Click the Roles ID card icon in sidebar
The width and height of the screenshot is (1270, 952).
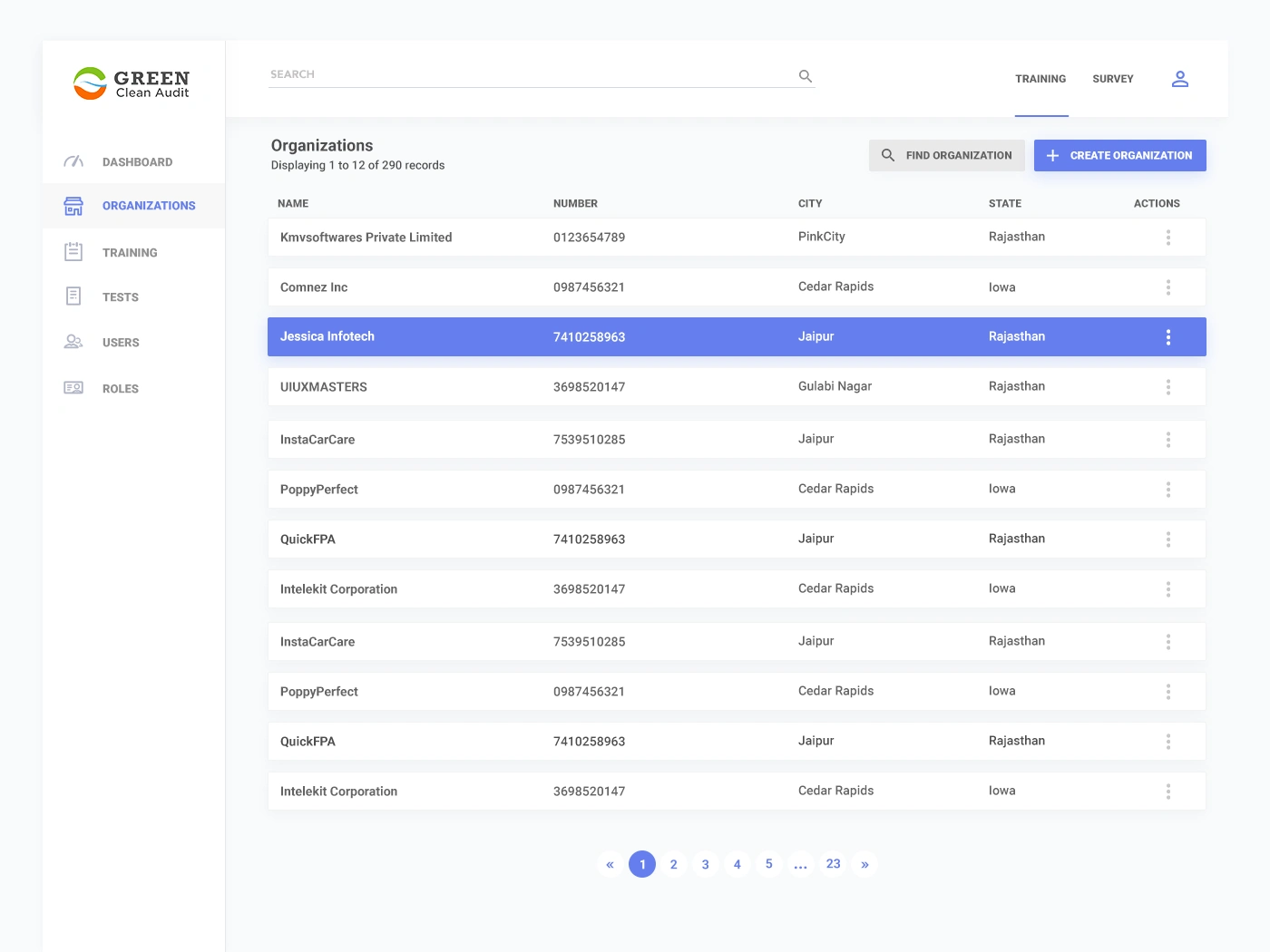[x=73, y=388]
